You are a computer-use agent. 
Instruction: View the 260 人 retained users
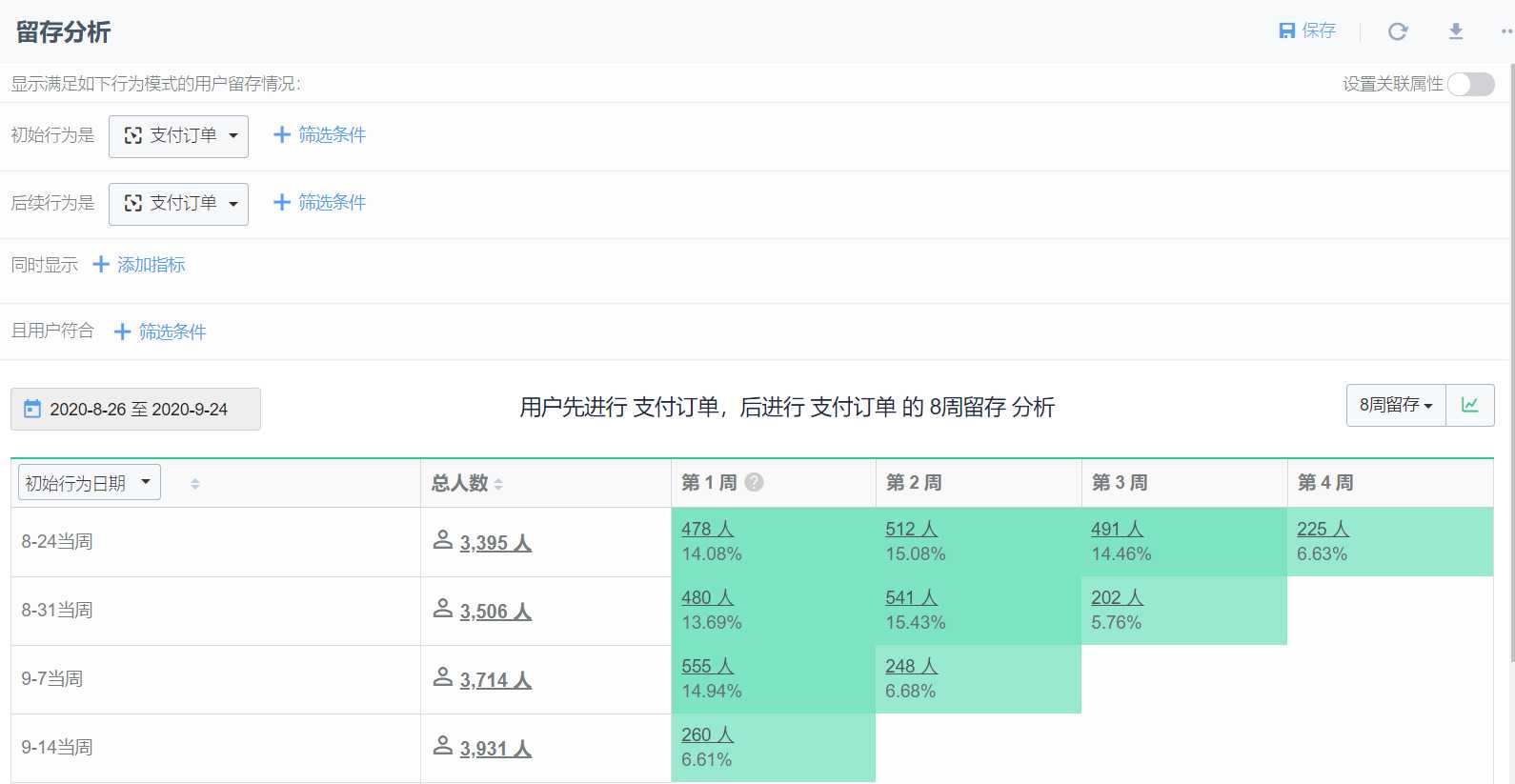click(707, 734)
